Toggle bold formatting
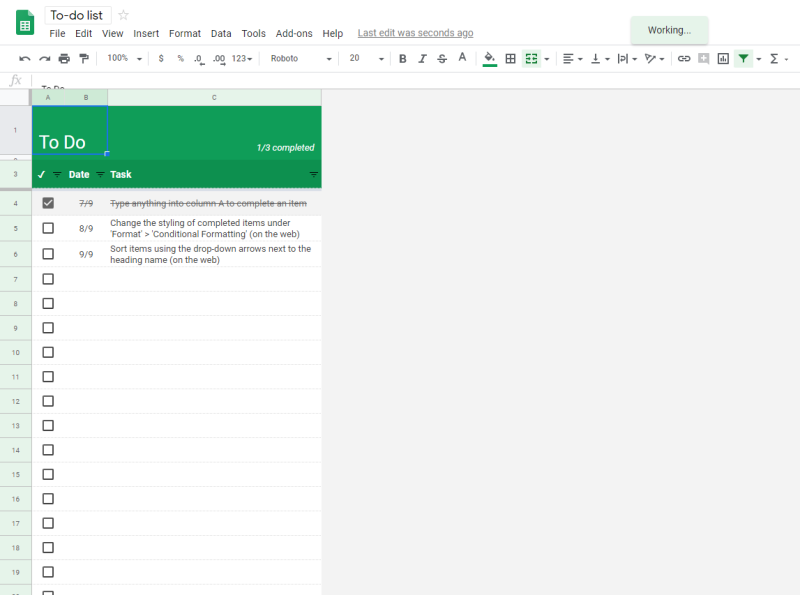The image size is (800, 595). (403, 59)
